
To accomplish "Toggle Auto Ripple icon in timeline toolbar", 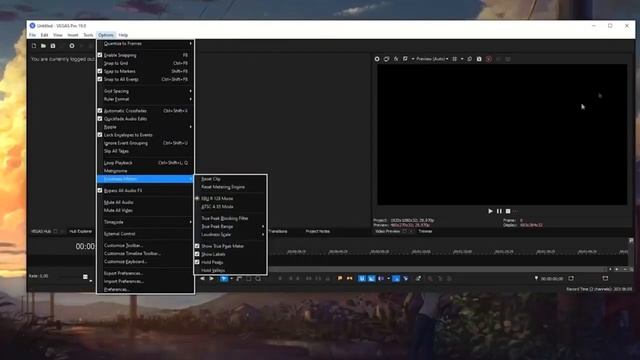I will point(381,278).
